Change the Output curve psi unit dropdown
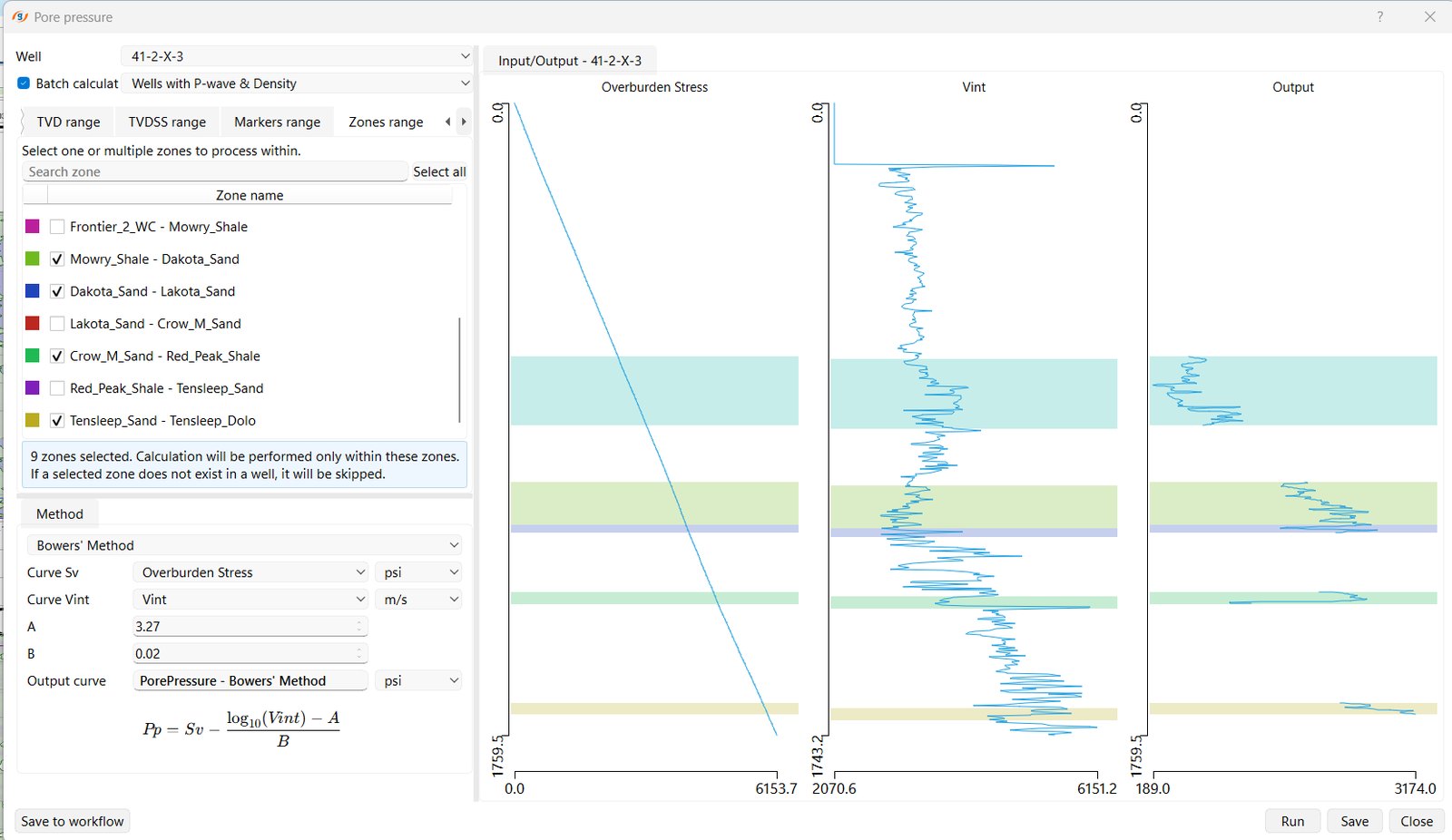 (418, 680)
